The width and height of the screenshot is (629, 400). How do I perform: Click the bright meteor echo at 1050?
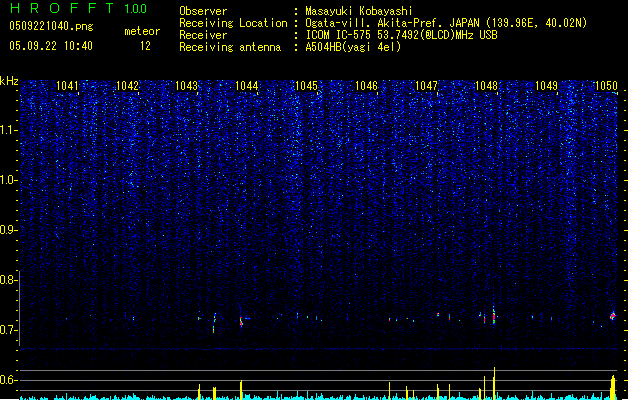click(x=613, y=316)
